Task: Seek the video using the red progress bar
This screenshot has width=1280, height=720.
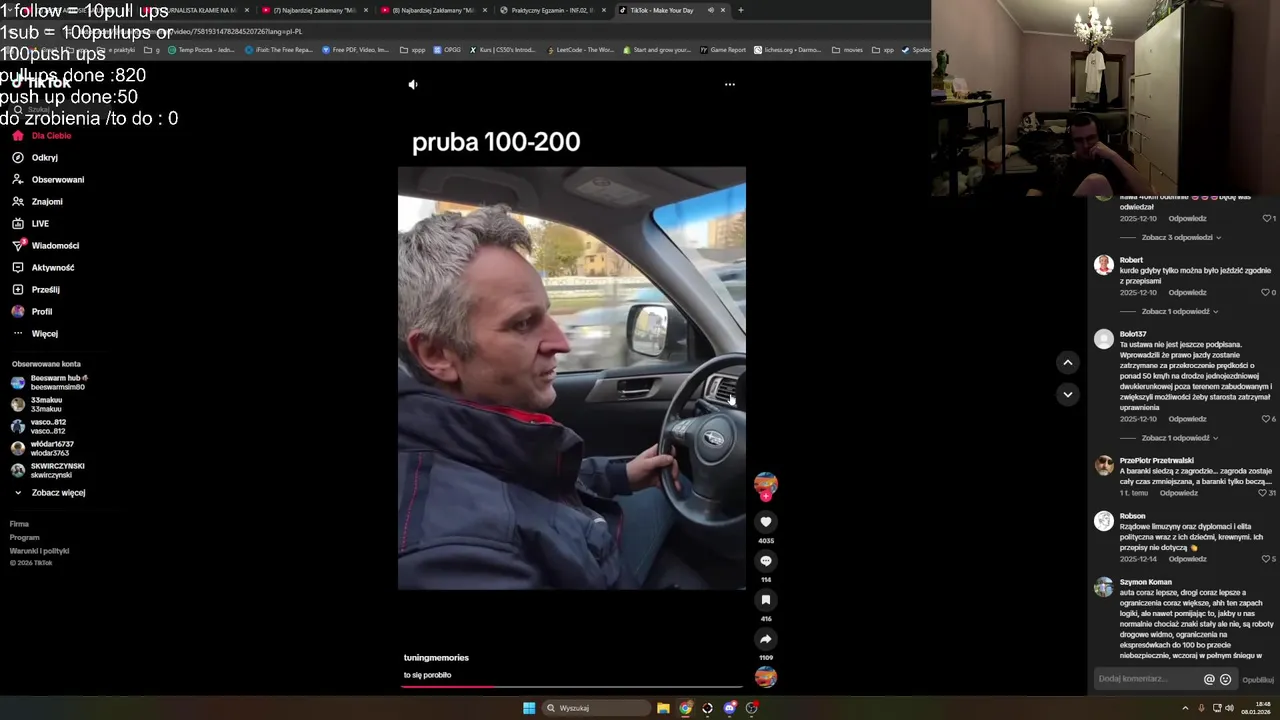Action: coord(572,687)
